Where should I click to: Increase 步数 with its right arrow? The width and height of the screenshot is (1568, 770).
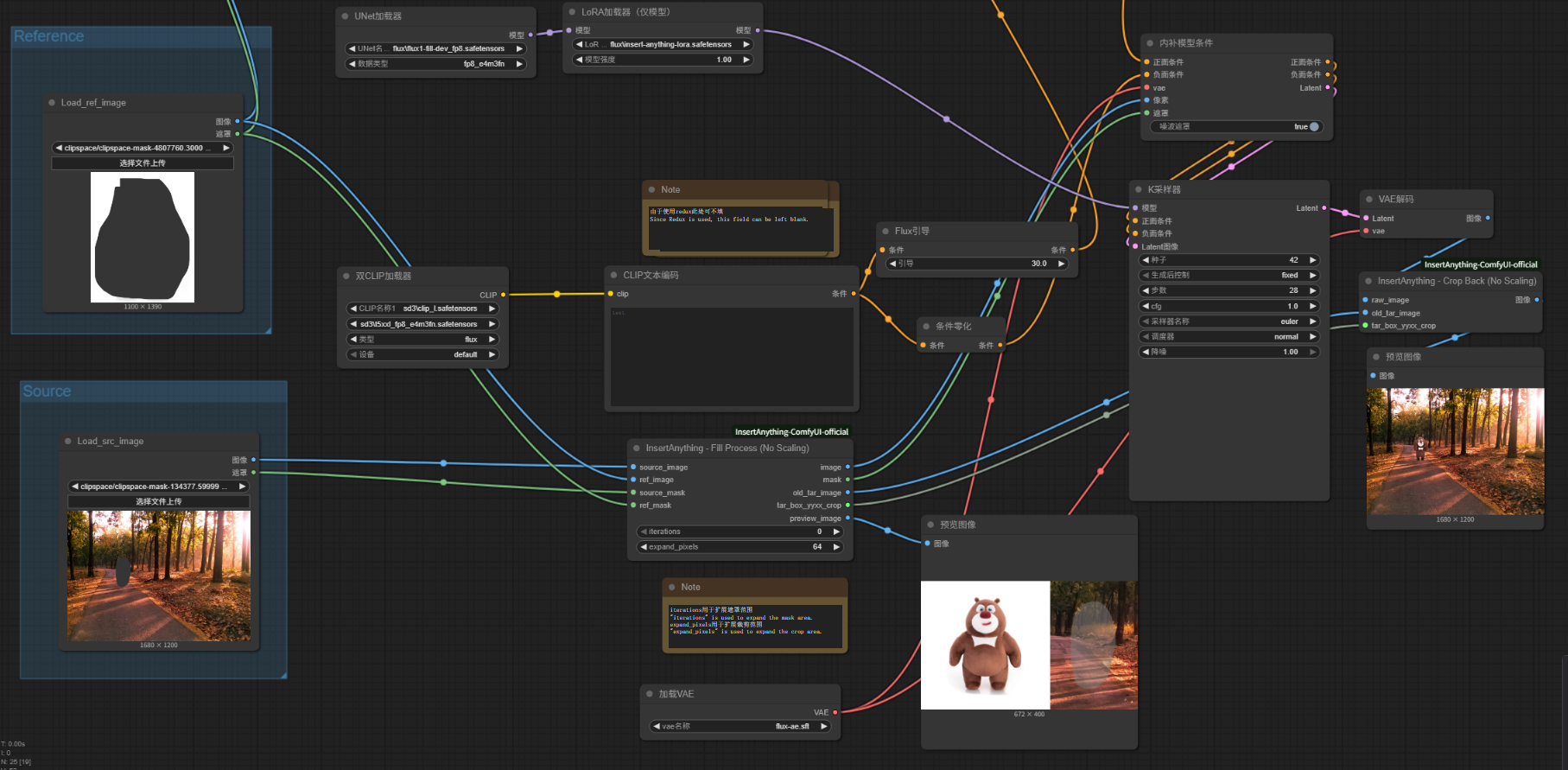tap(1312, 290)
